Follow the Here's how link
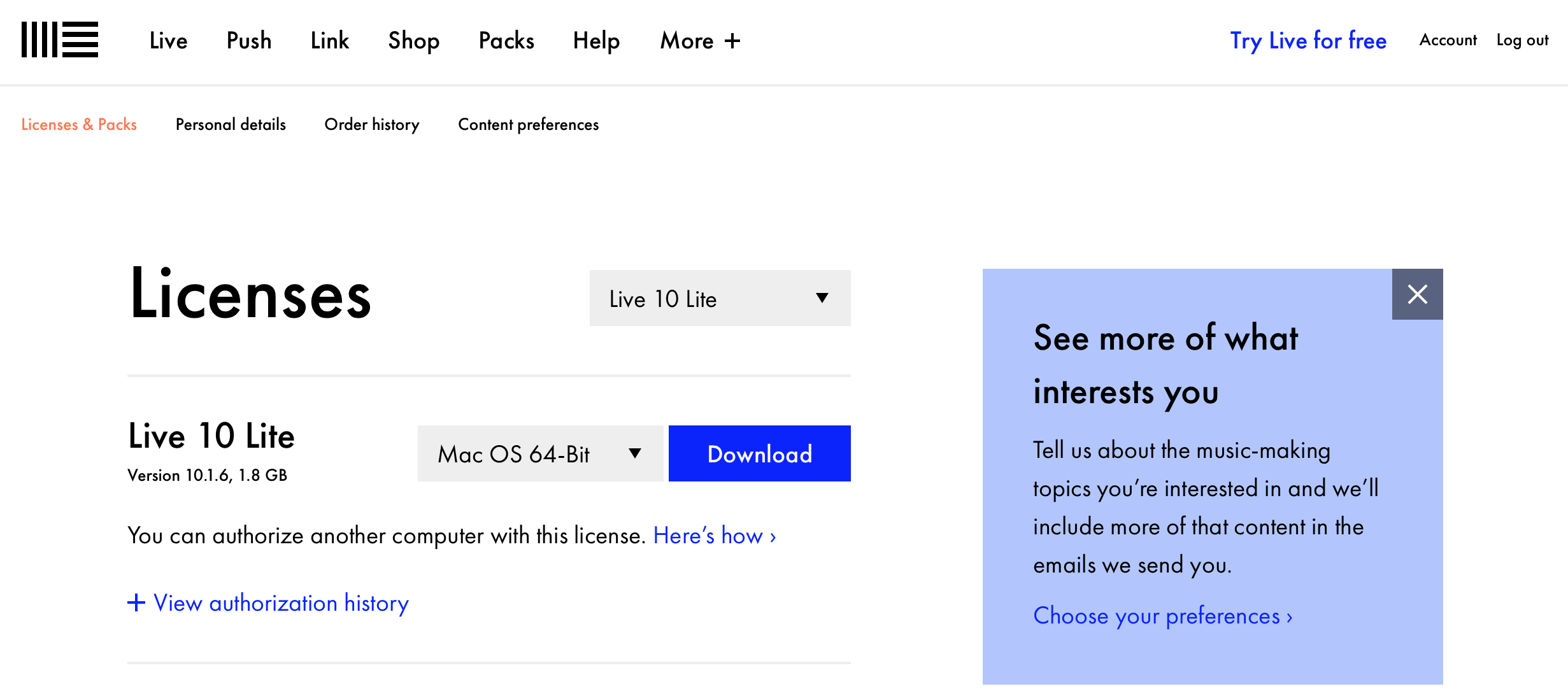 click(x=715, y=536)
